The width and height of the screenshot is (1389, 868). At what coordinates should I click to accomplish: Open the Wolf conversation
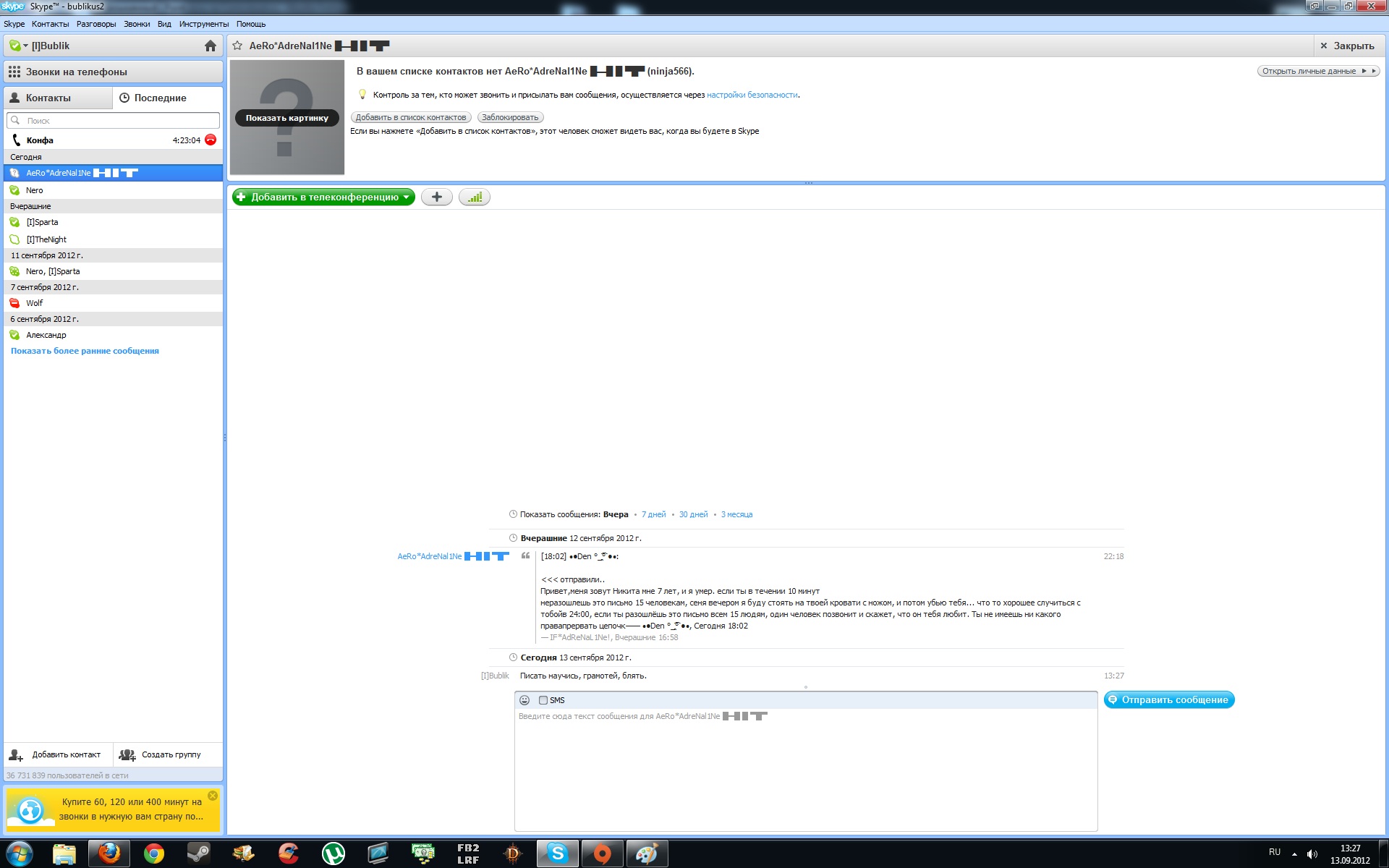pos(113,303)
